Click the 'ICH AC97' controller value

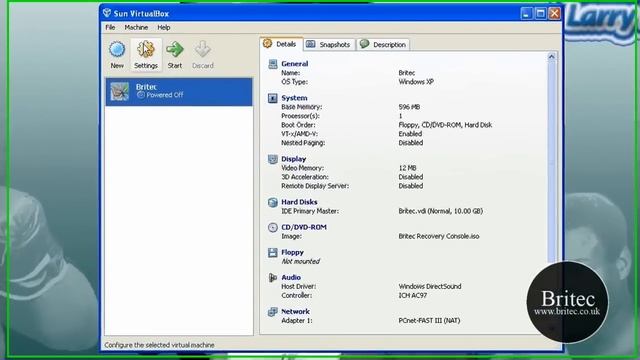click(x=413, y=296)
